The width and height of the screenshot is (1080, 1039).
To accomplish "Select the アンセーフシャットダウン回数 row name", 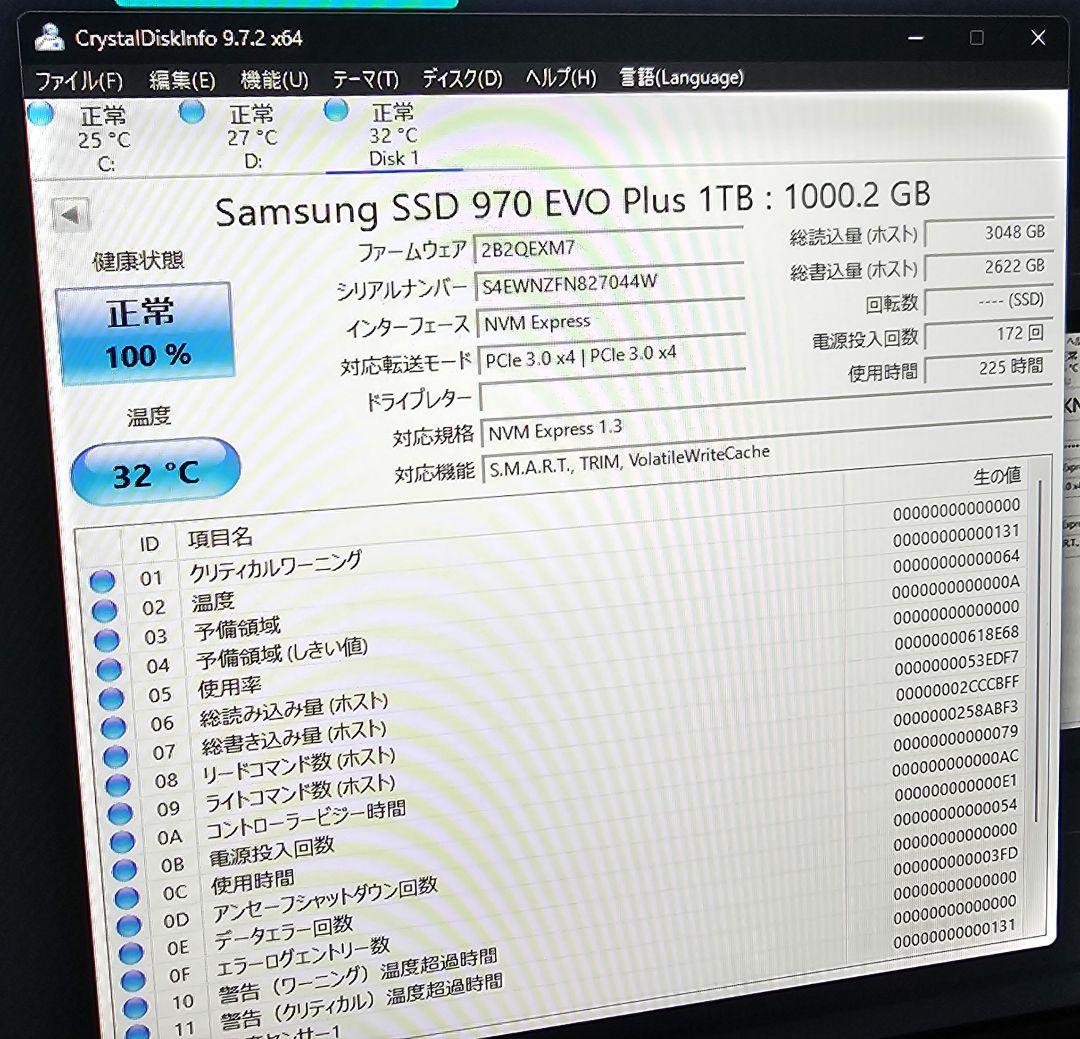I will tap(324, 899).
